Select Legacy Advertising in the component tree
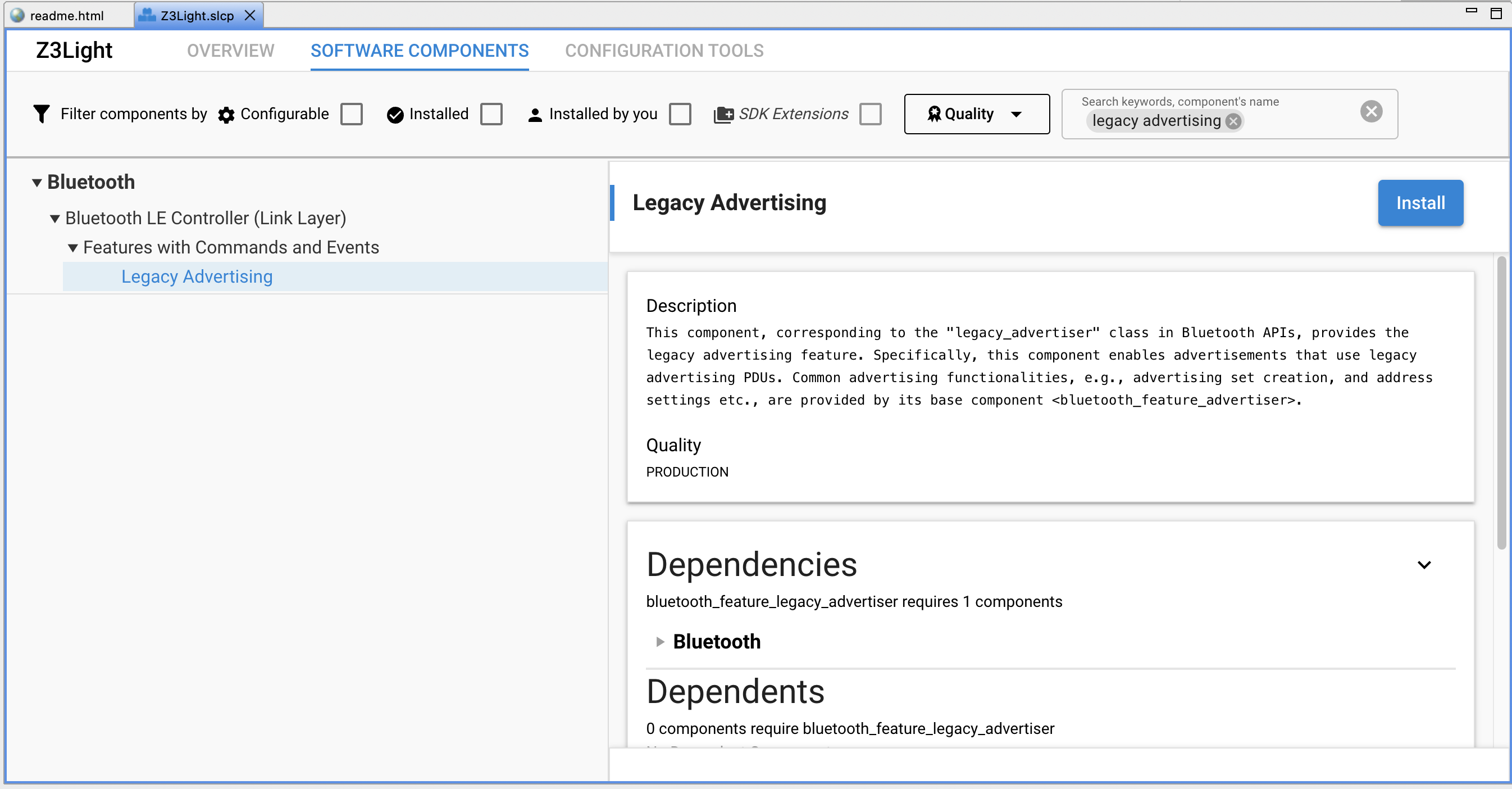The height and width of the screenshot is (789, 1512). (x=196, y=276)
